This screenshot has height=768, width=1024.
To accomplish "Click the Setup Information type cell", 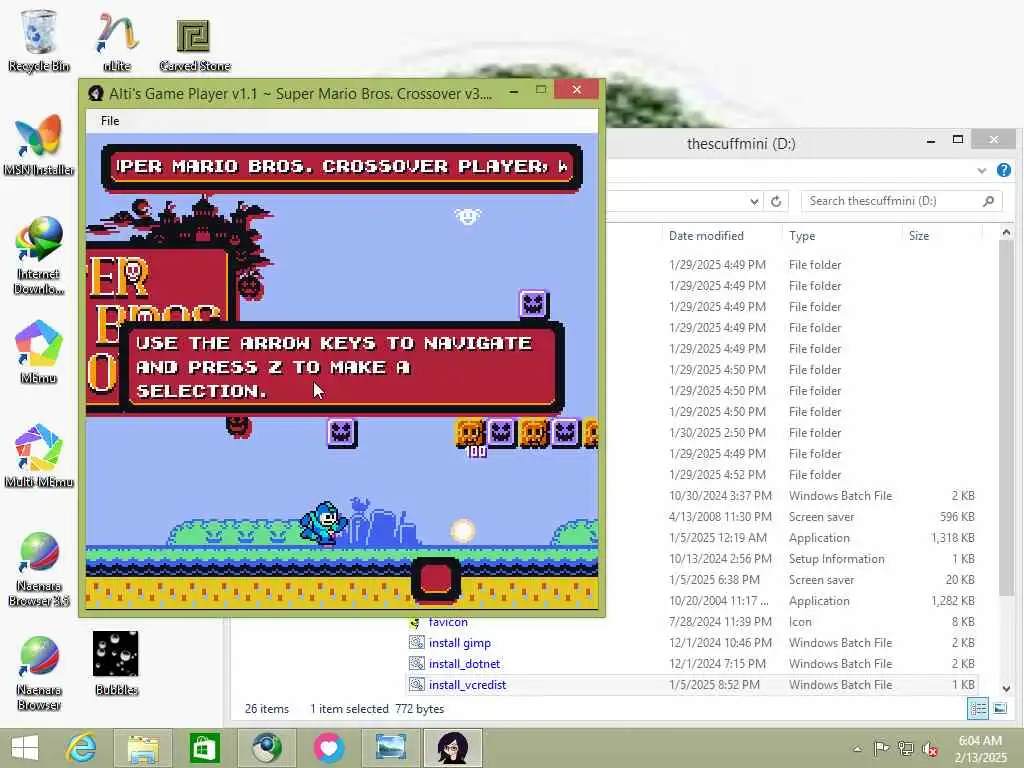I will [x=837, y=558].
